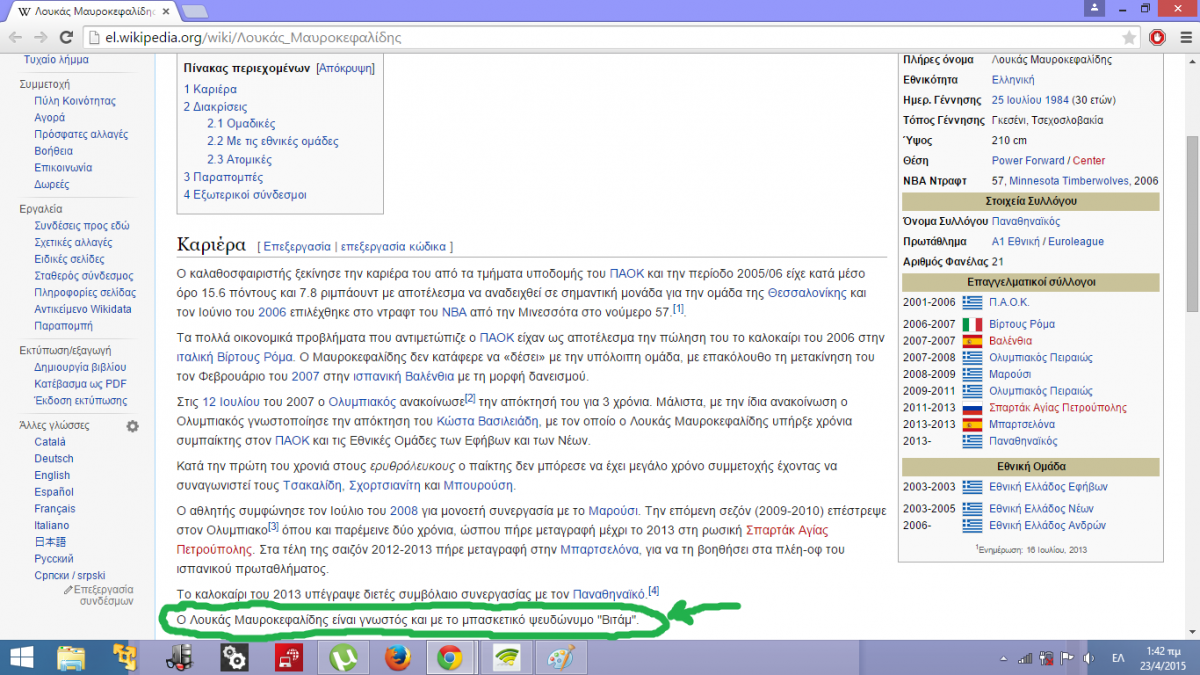Bookmark this page with the star icon

click(1129, 38)
